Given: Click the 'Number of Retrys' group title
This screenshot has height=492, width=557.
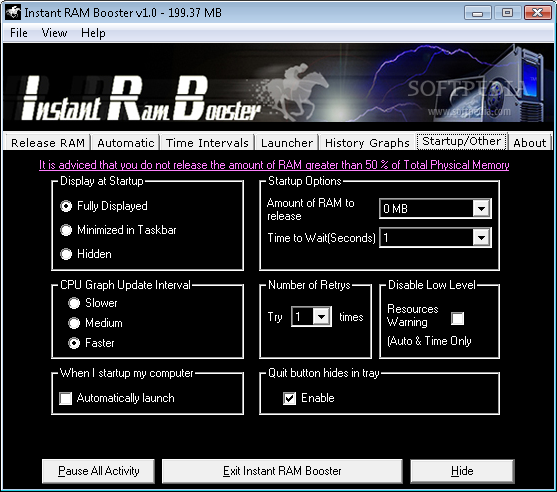Looking at the screenshot, I should click(x=309, y=285).
